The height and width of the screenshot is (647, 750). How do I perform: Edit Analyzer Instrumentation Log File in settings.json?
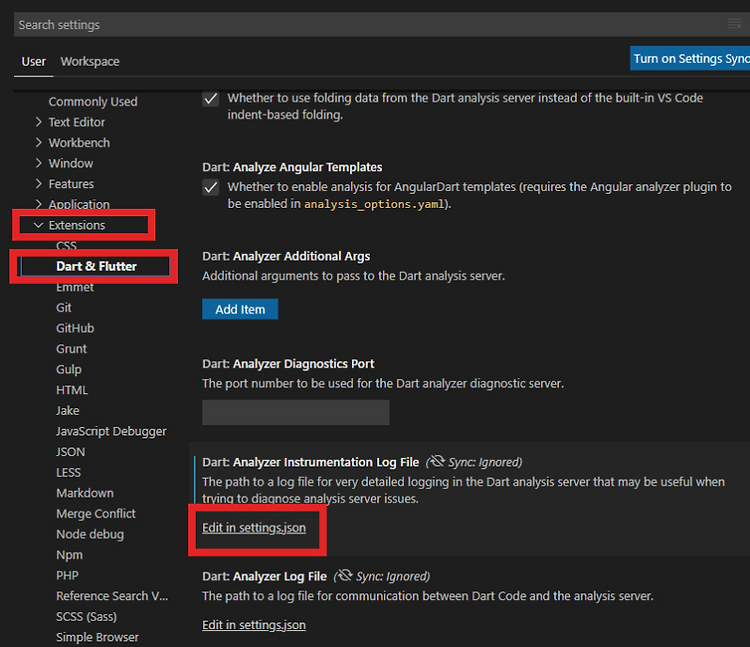254,527
